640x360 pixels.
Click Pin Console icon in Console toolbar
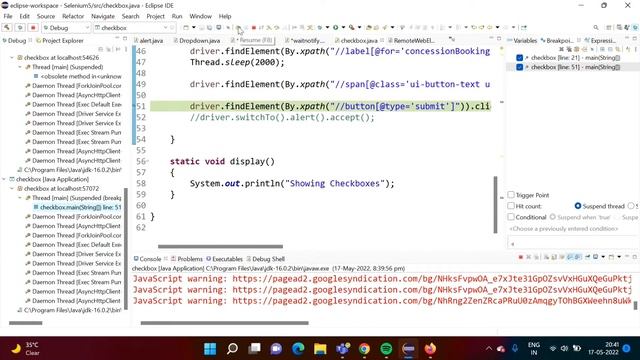point(587,257)
